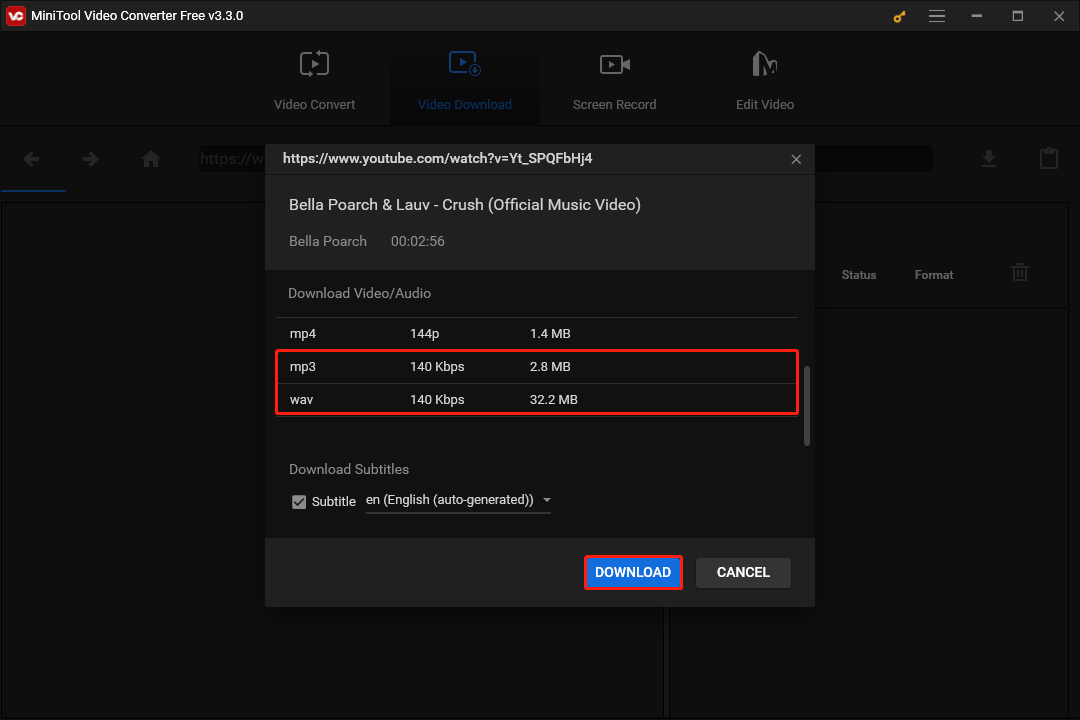This screenshot has height=720, width=1080.
Task: Click the home icon in the browser bar
Action: [151, 159]
